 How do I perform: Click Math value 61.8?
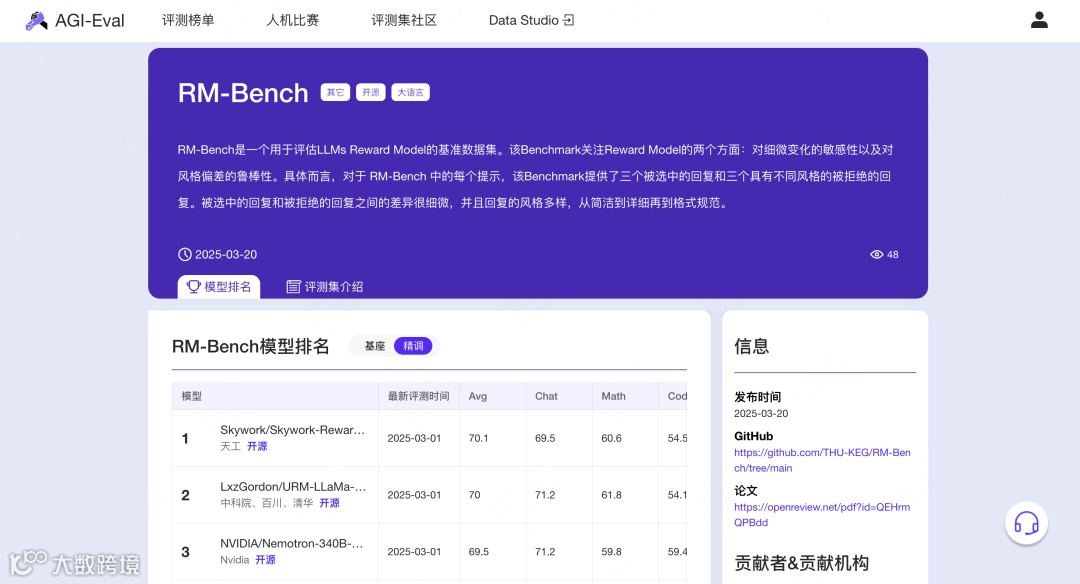click(612, 494)
